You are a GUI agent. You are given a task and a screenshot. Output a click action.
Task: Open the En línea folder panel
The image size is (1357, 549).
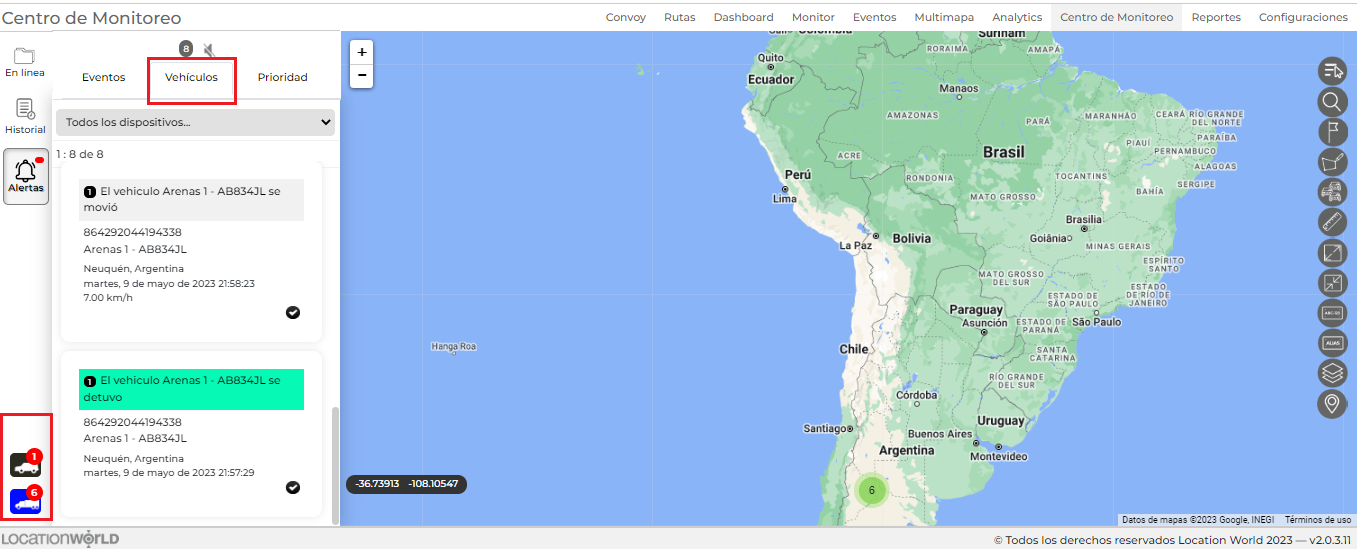(25, 62)
